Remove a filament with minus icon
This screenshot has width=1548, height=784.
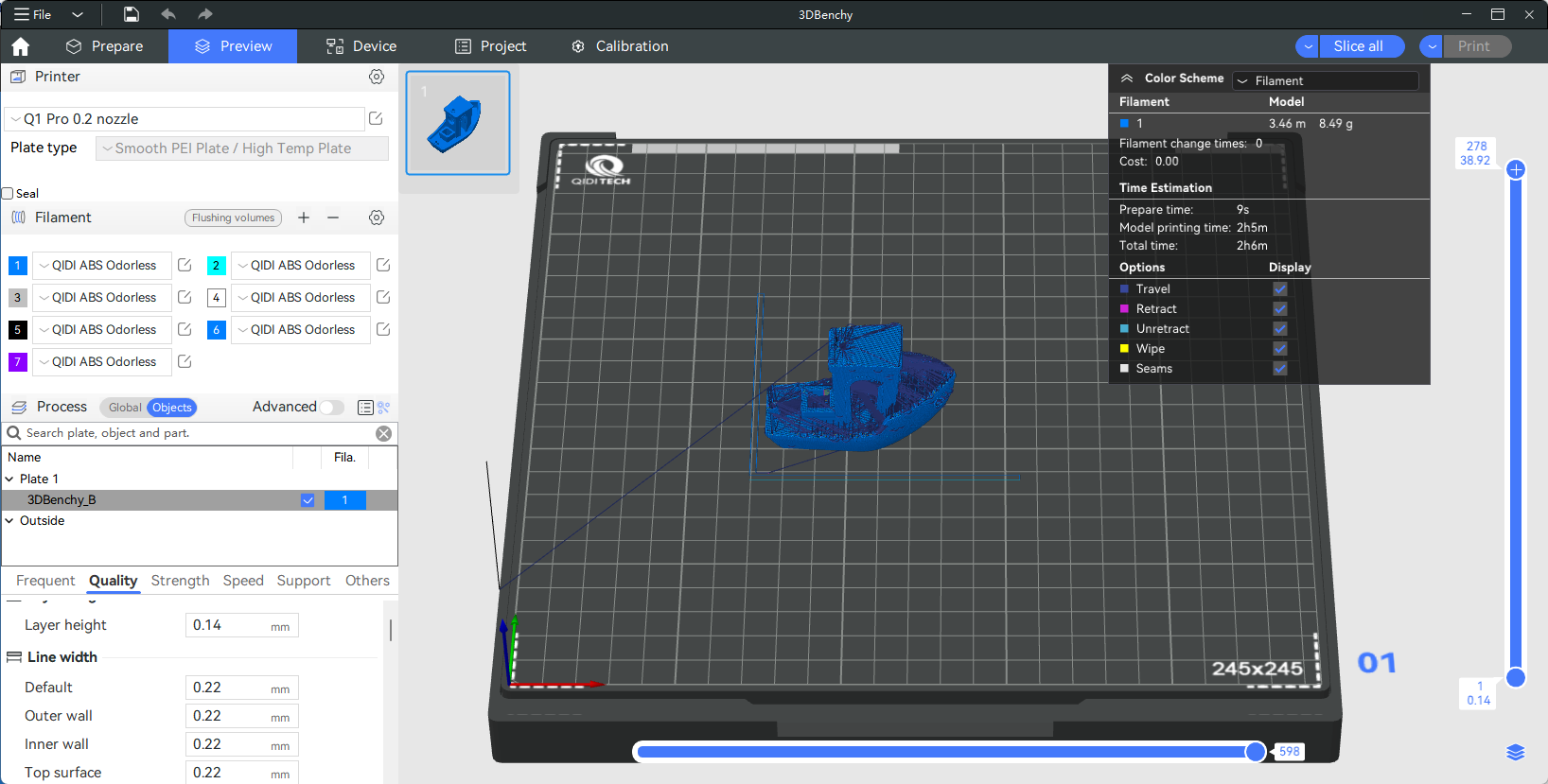point(333,218)
